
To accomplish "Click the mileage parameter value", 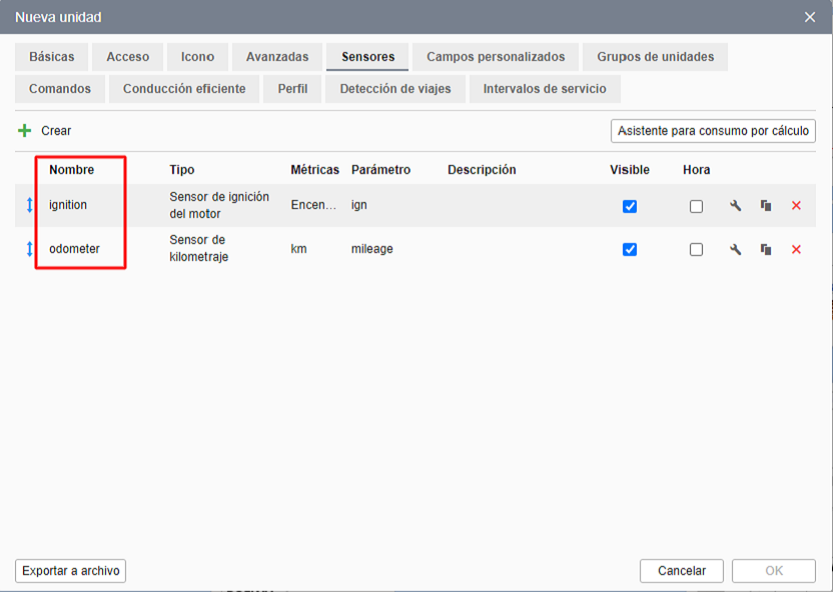I will pyautogui.click(x=372, y=249).
